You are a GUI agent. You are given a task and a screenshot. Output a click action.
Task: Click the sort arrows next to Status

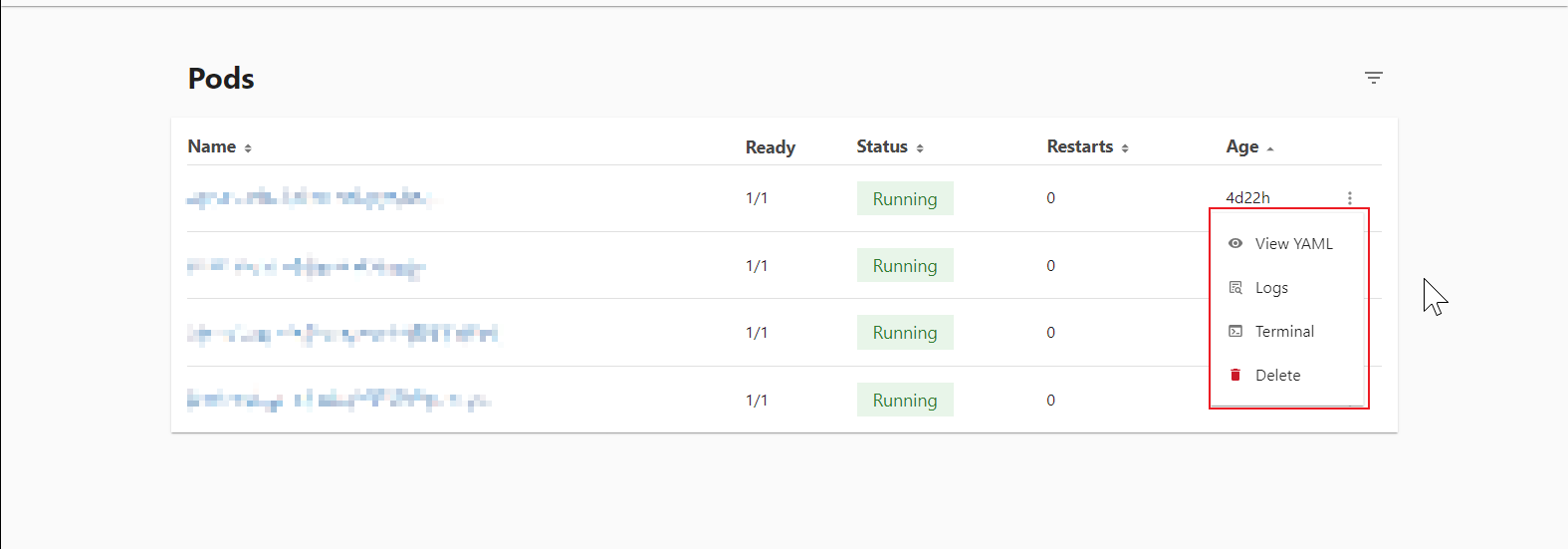pyautogui.click(x=920, y=148)
